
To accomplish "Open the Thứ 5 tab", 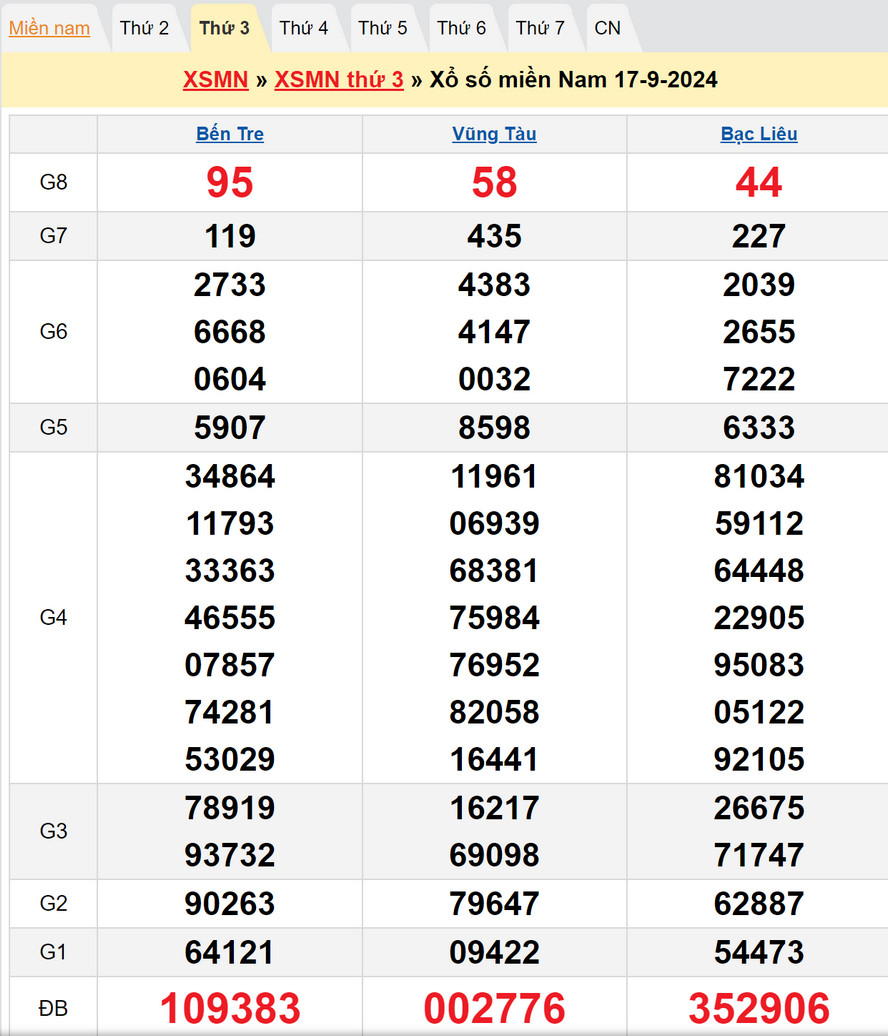I will point(383,28).
